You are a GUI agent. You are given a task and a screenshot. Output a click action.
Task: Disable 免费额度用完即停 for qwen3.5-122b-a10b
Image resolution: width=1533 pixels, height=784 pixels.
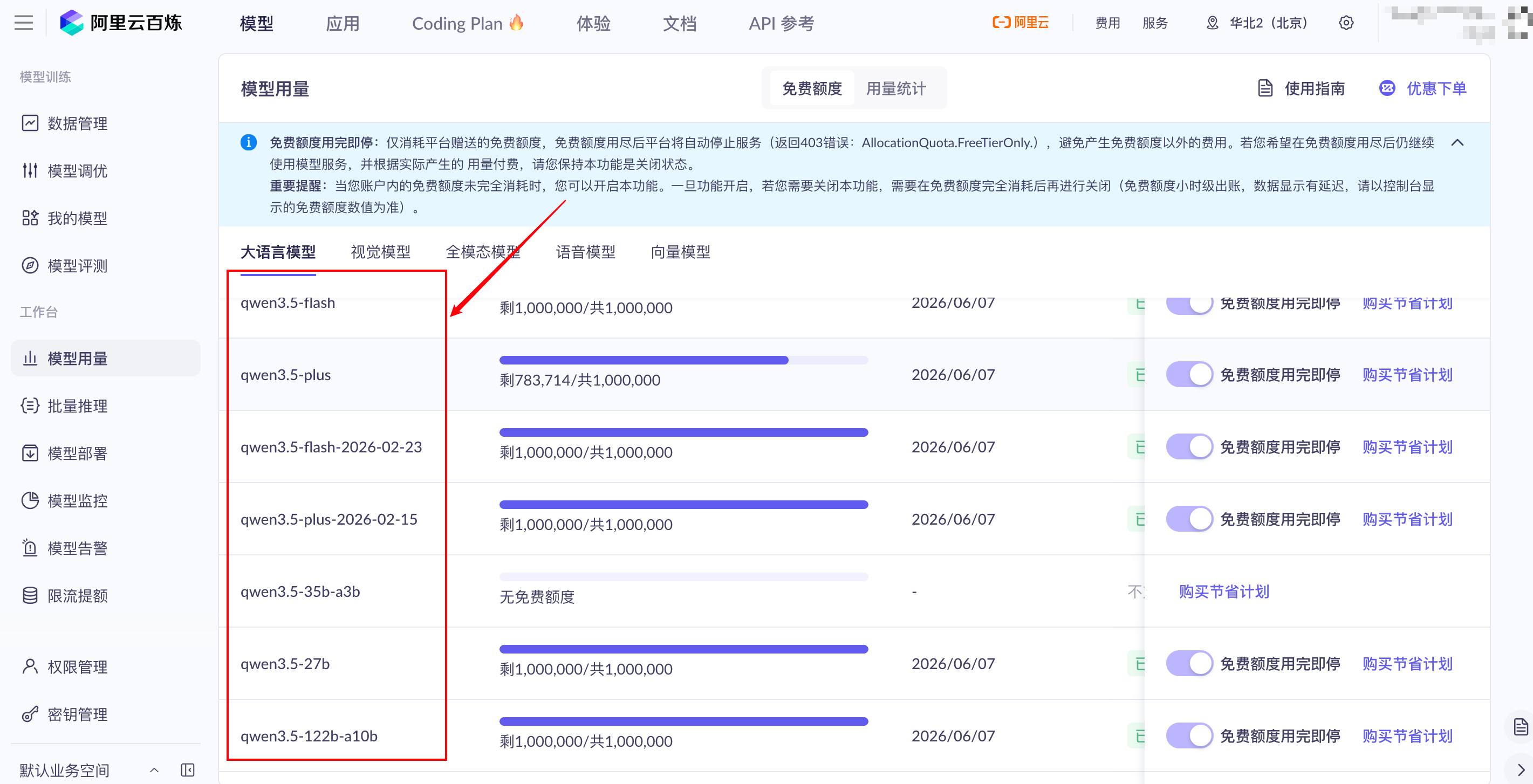[x=1189, y=736]
